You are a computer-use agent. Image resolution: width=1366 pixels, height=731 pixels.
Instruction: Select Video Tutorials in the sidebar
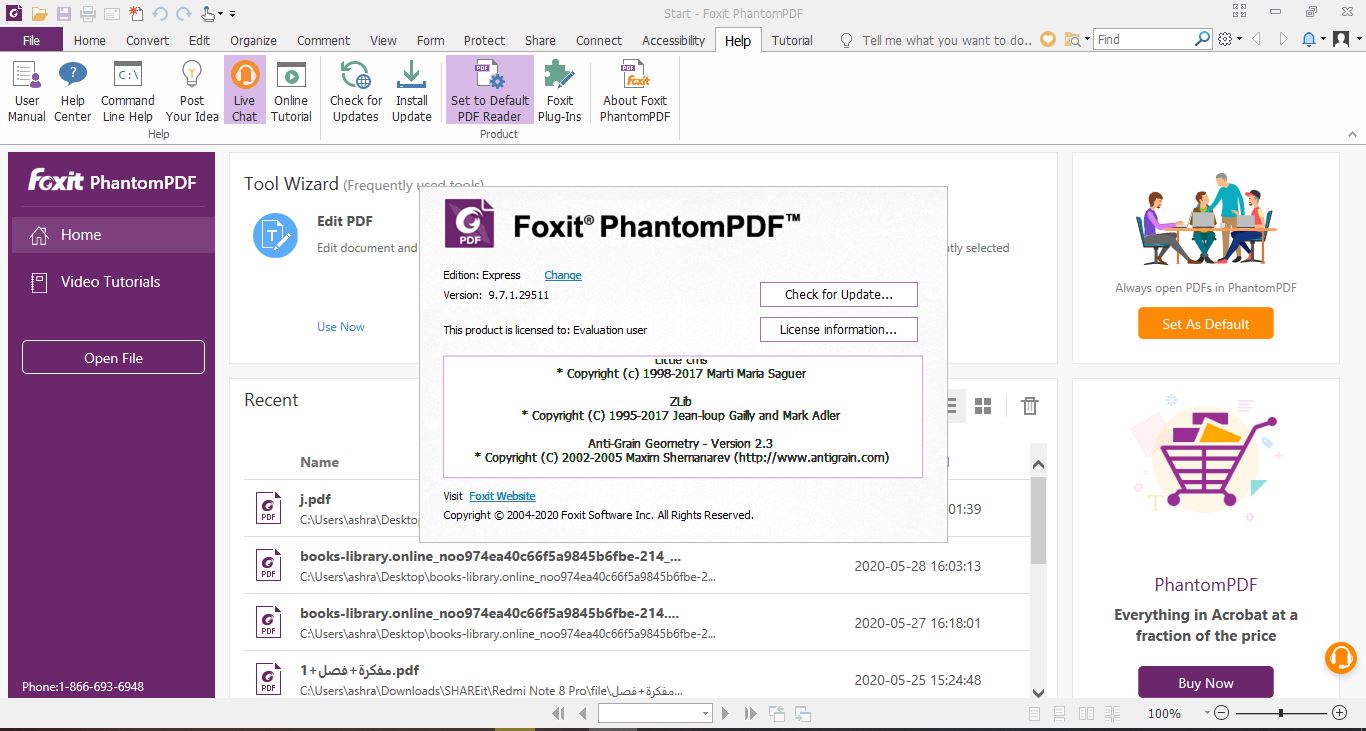(112, 282)
